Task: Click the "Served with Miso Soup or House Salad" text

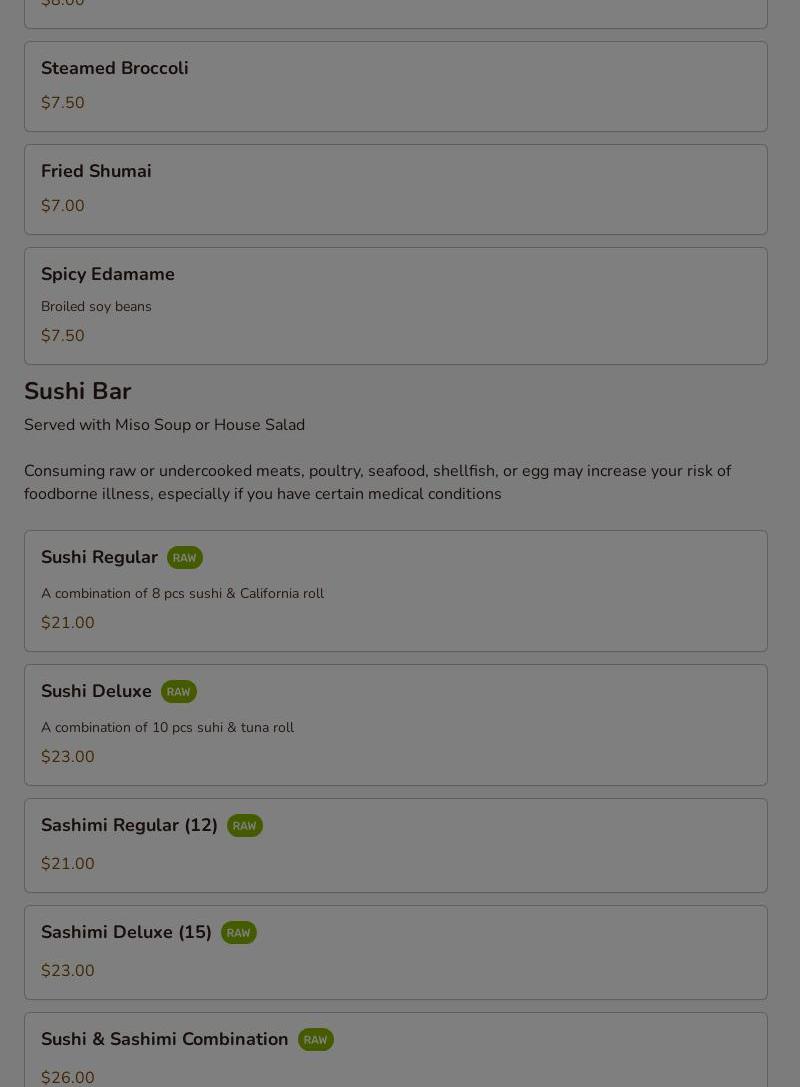Action: [x=164, y=425]
